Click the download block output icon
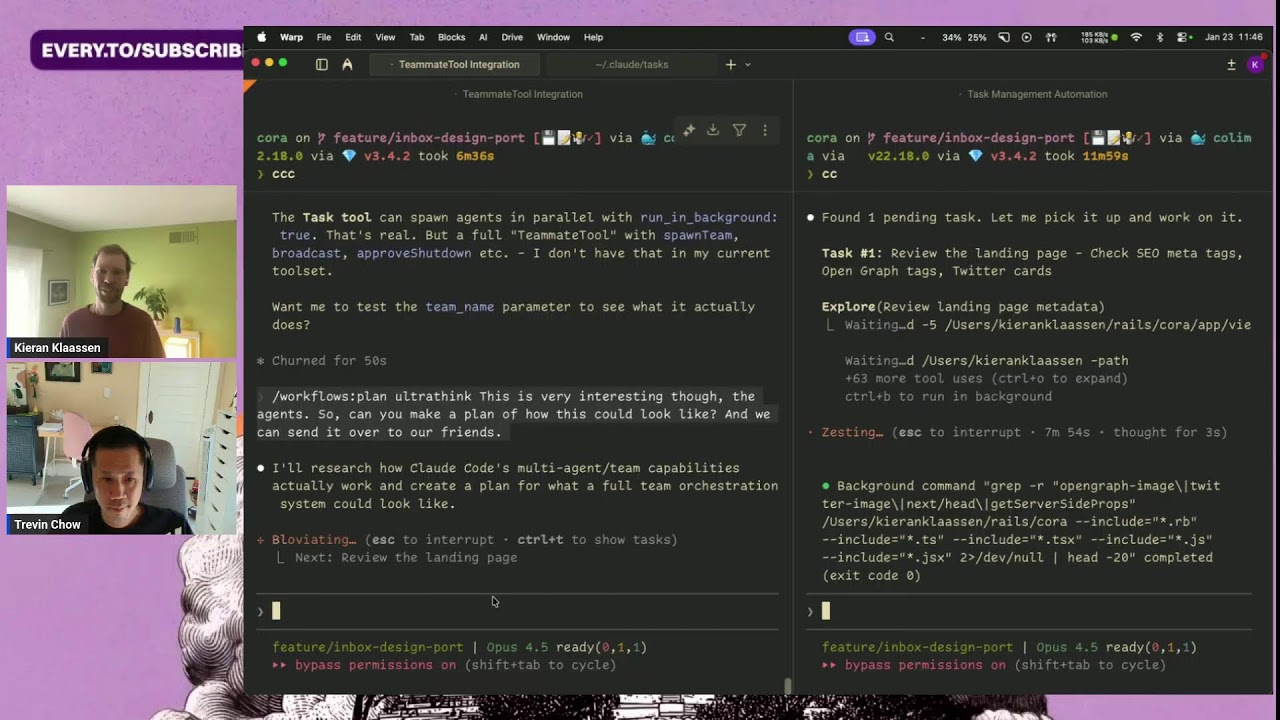 713,130
